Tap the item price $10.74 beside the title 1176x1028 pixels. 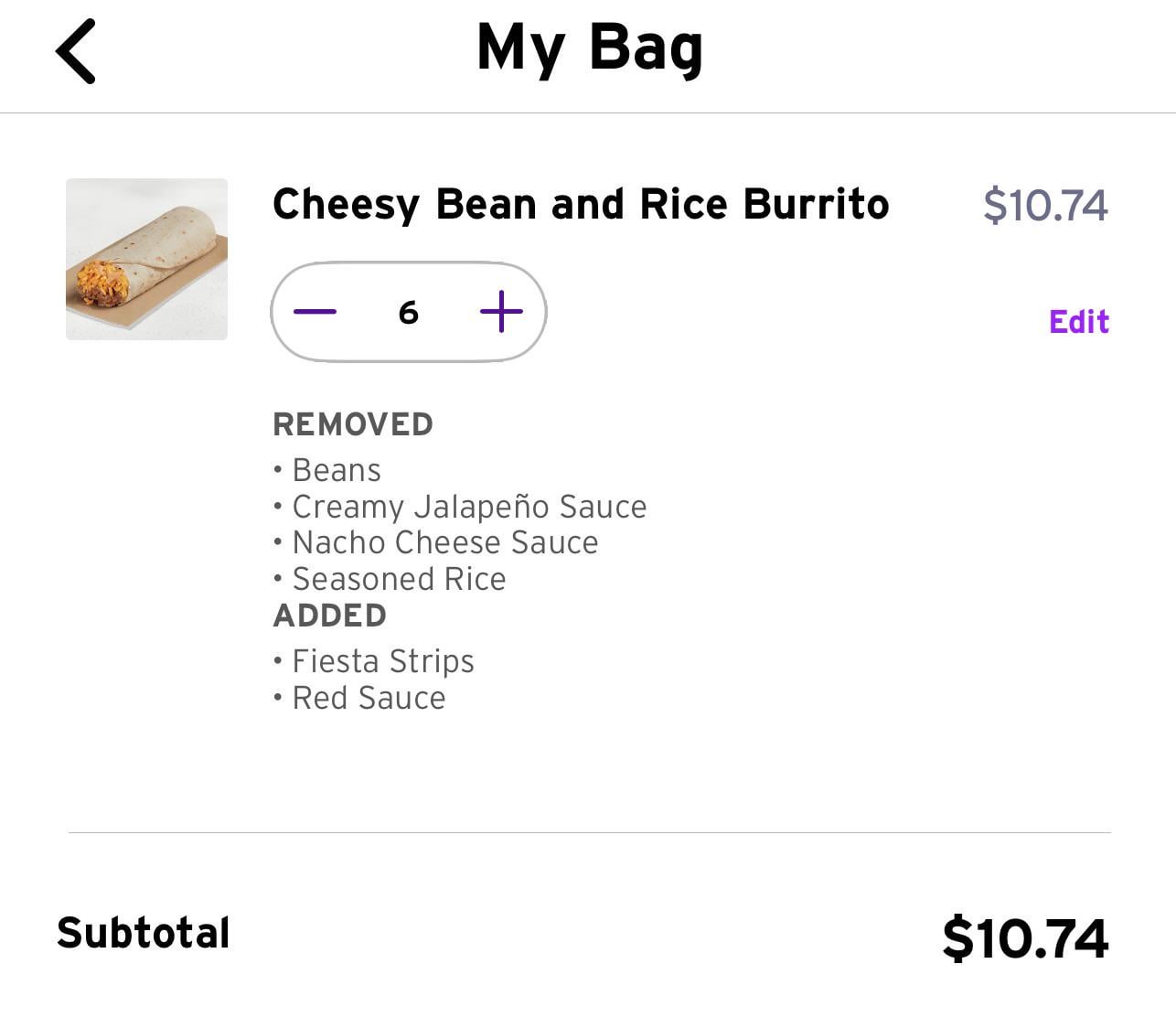point(1045,205)
